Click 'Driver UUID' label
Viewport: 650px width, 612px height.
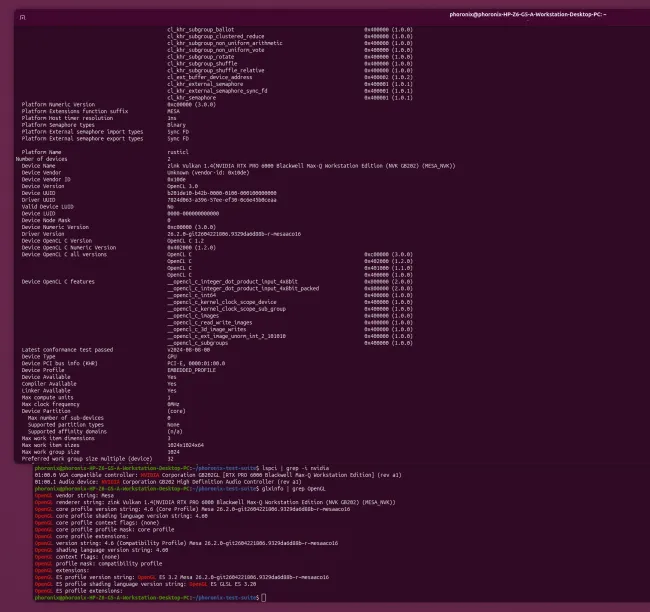38,200
